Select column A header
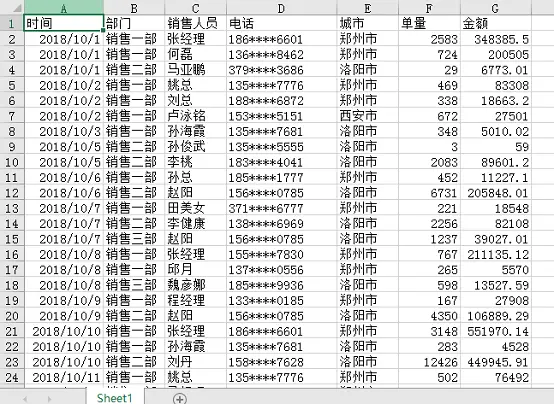Image resolution: width=554 pixels, height=404 pixels. 64,8
